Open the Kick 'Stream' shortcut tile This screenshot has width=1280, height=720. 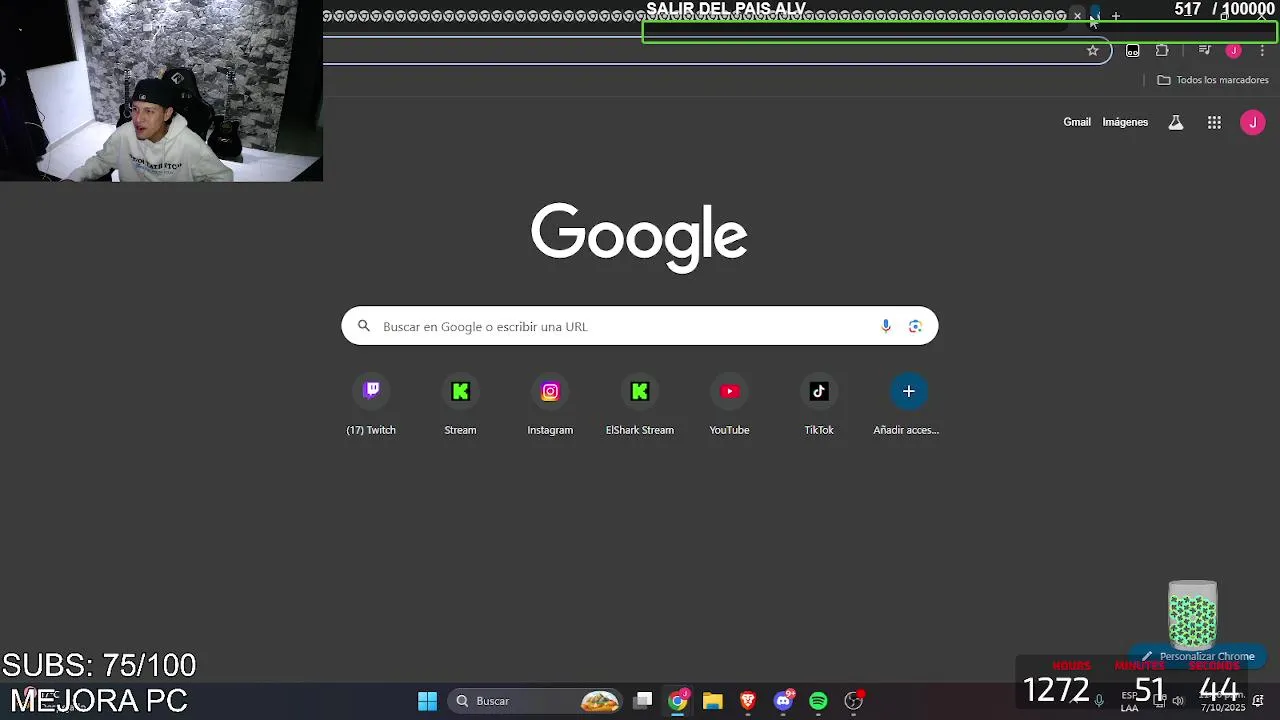coord(460,404)
